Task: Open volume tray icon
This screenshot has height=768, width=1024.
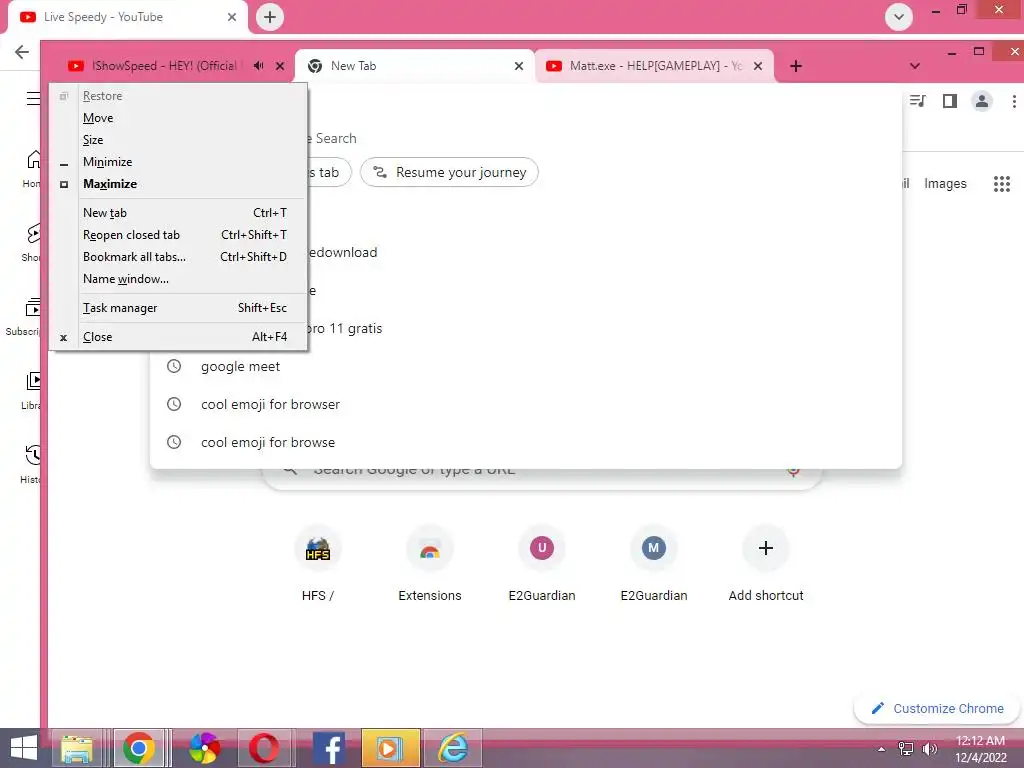Action: pyautogui.click(x=929, y=749)
